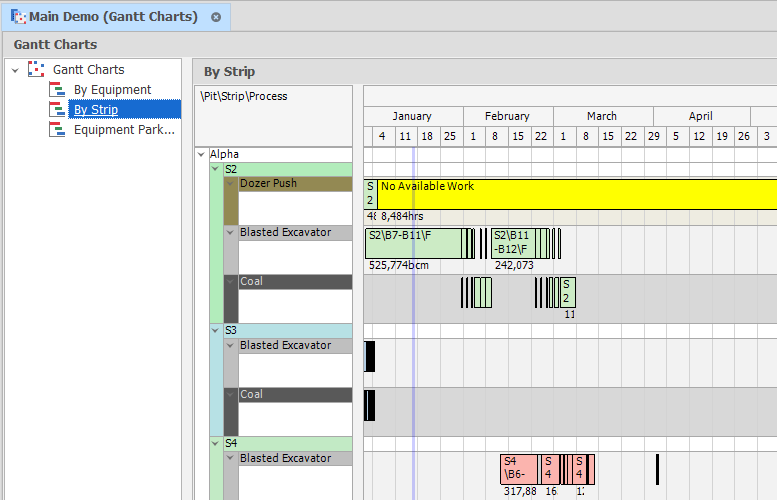Click the red S4\B6 task bar

click(519, 469)
